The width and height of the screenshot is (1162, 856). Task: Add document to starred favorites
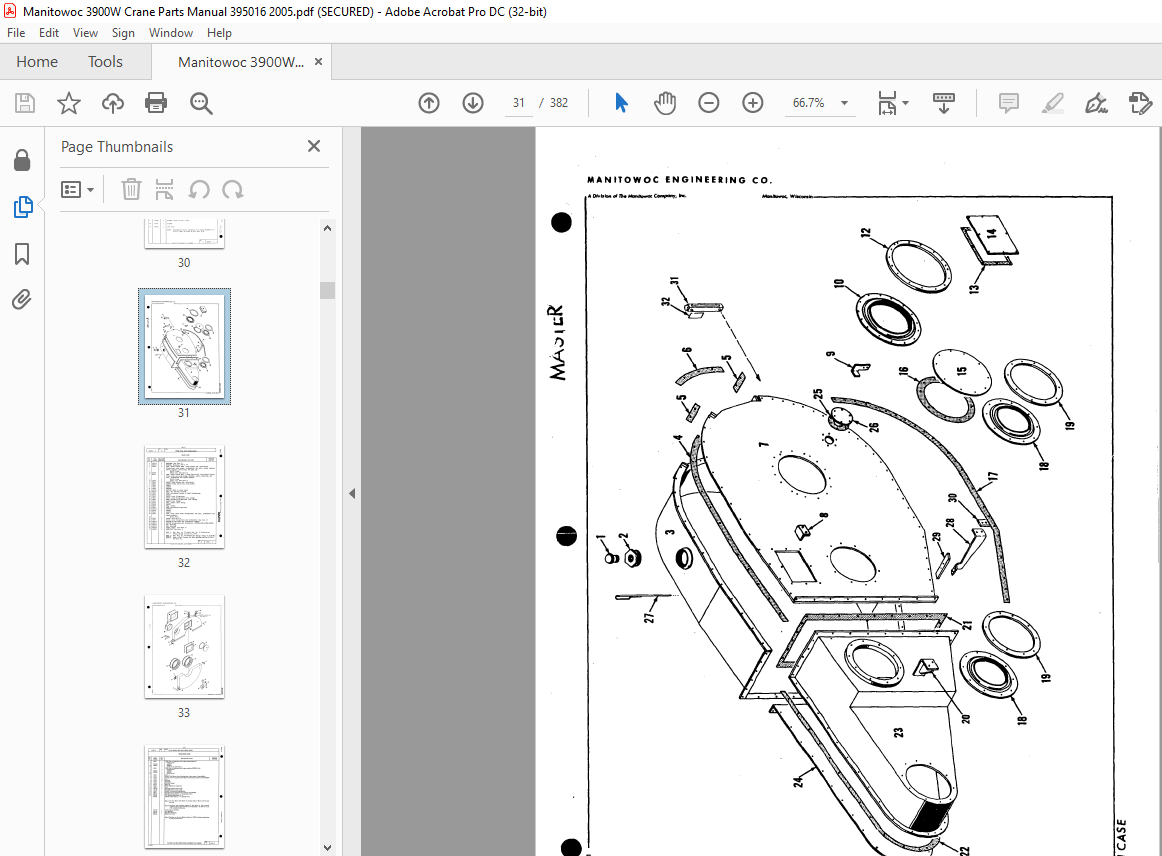pyautogui.click(x=68, y=103)
